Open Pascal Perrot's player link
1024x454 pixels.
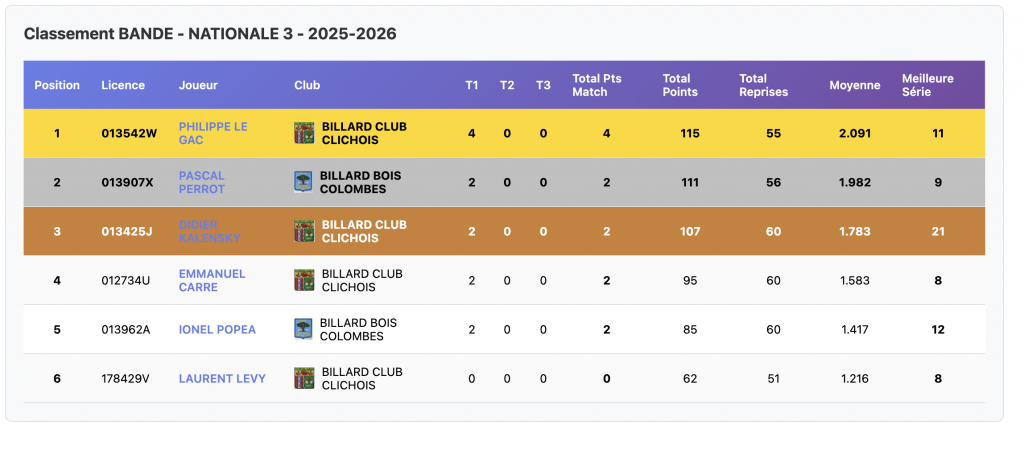tap(202, 182)
